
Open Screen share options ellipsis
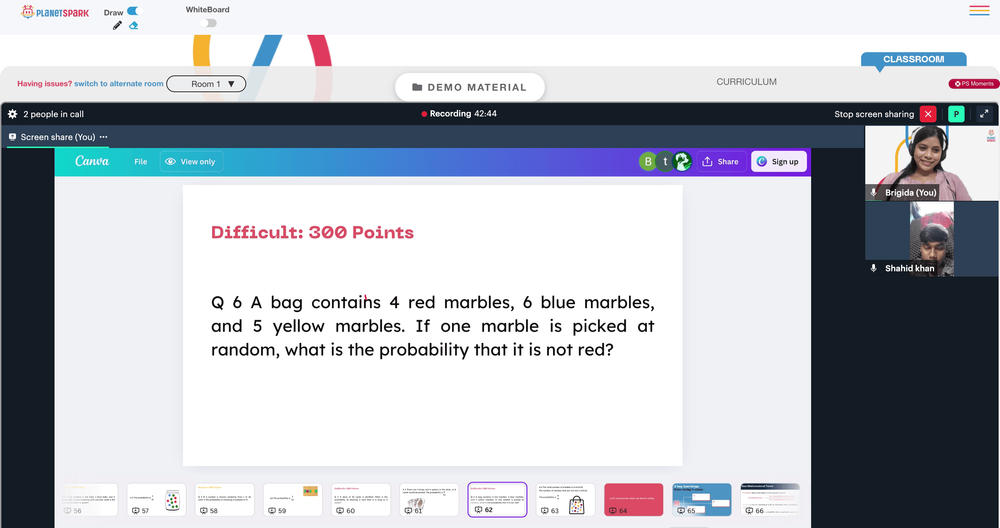point(103,137)
